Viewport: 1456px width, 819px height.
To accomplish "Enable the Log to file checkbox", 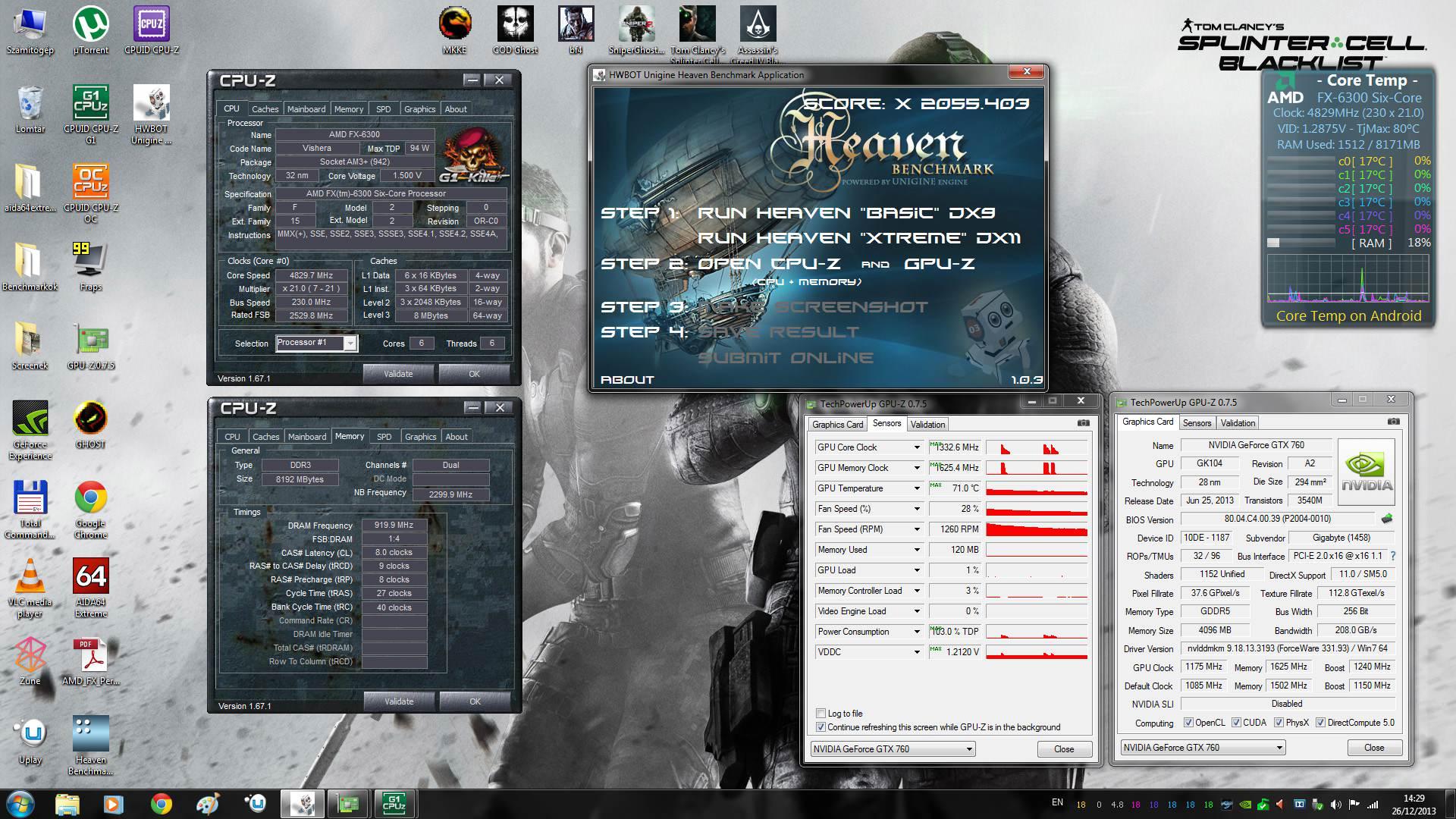I will [821, 713].
